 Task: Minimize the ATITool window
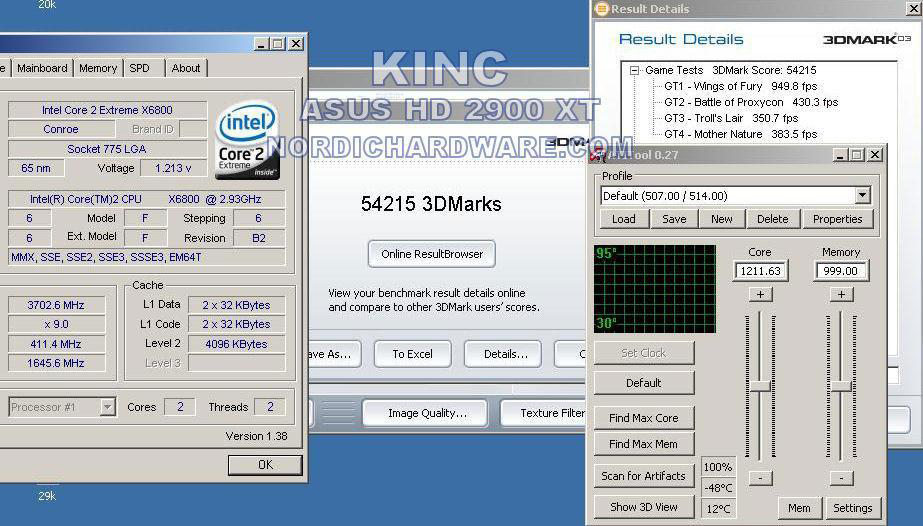(x=837, y=154)
